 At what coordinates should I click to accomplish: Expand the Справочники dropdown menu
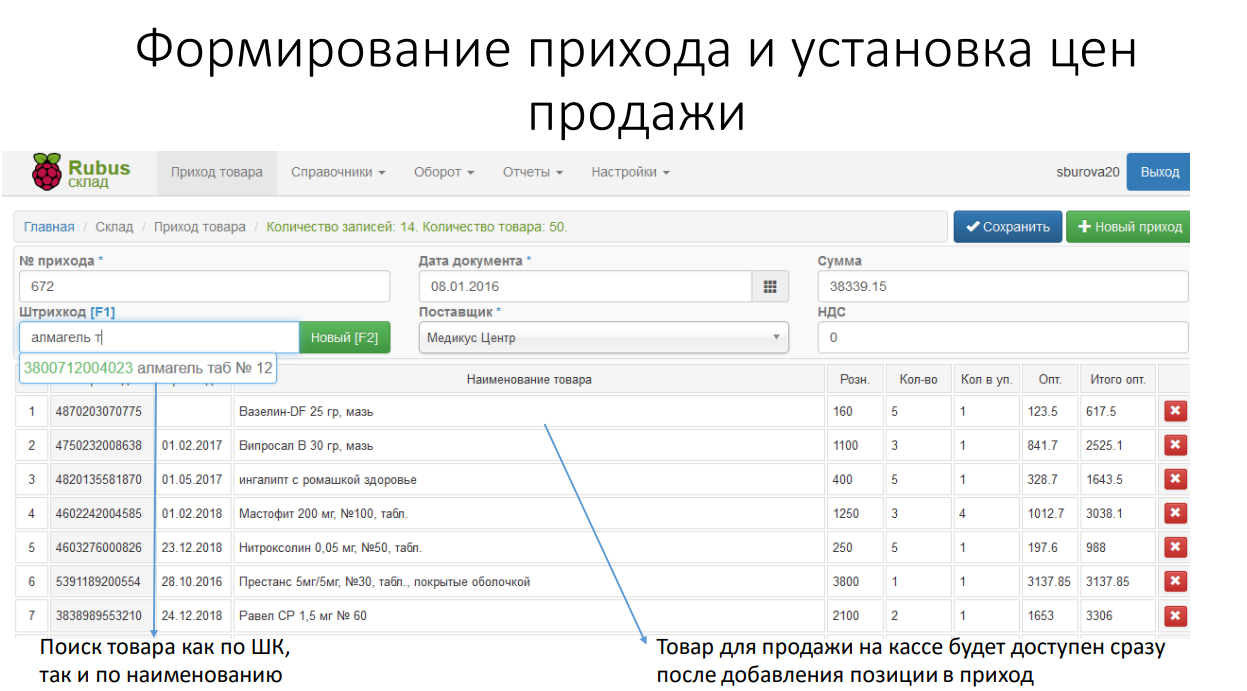click(x=338, y=172)
